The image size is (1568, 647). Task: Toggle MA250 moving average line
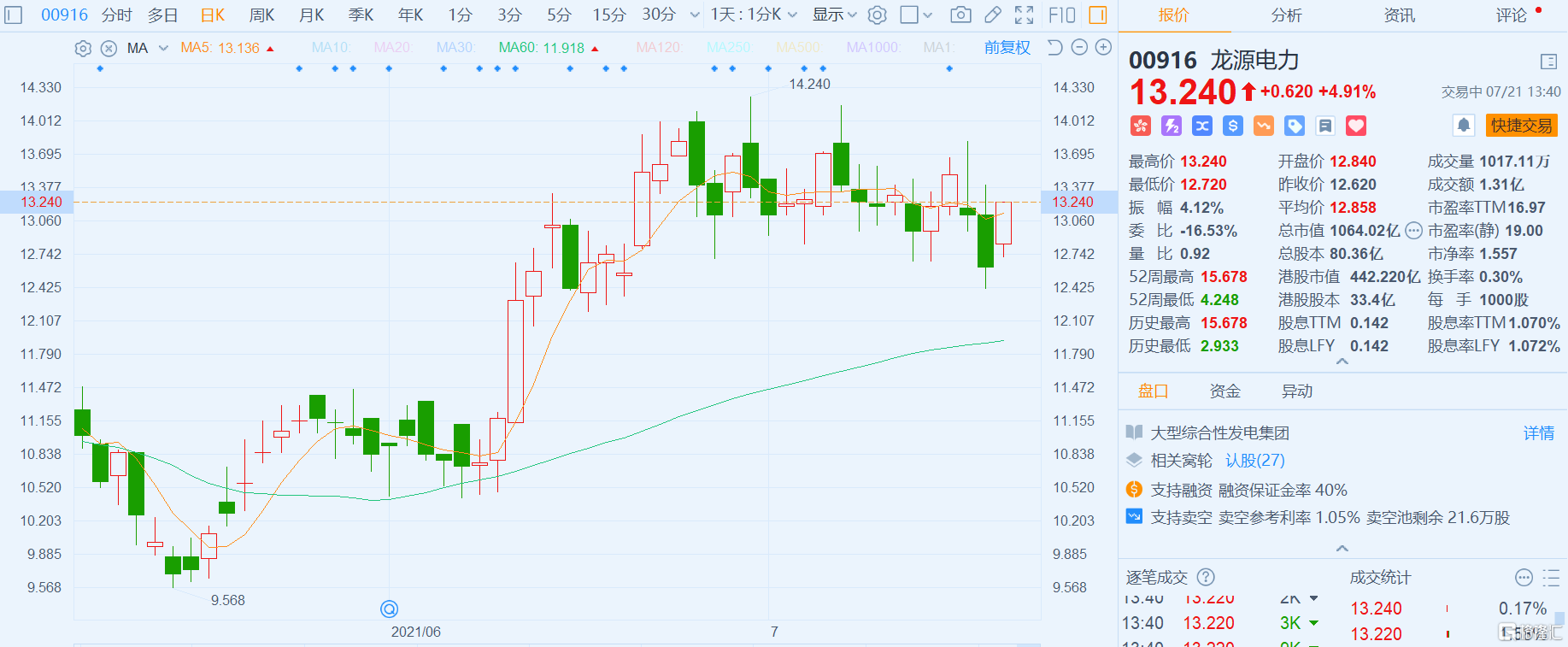[729, 48]
